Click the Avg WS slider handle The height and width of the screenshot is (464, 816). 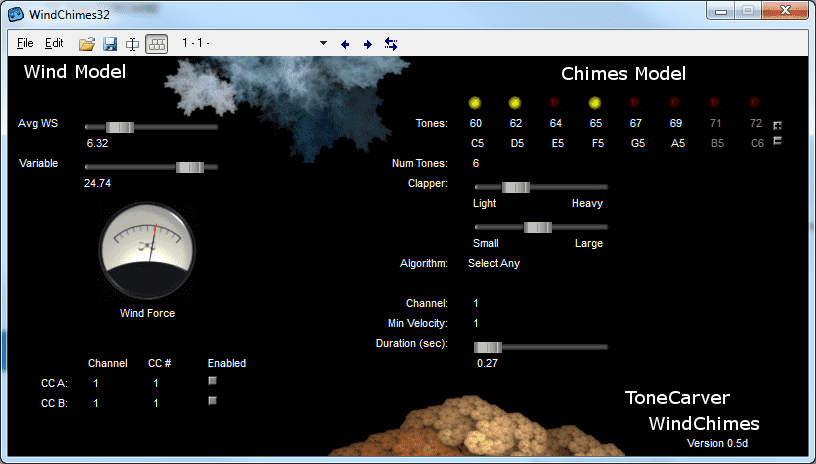pos(120,127)
